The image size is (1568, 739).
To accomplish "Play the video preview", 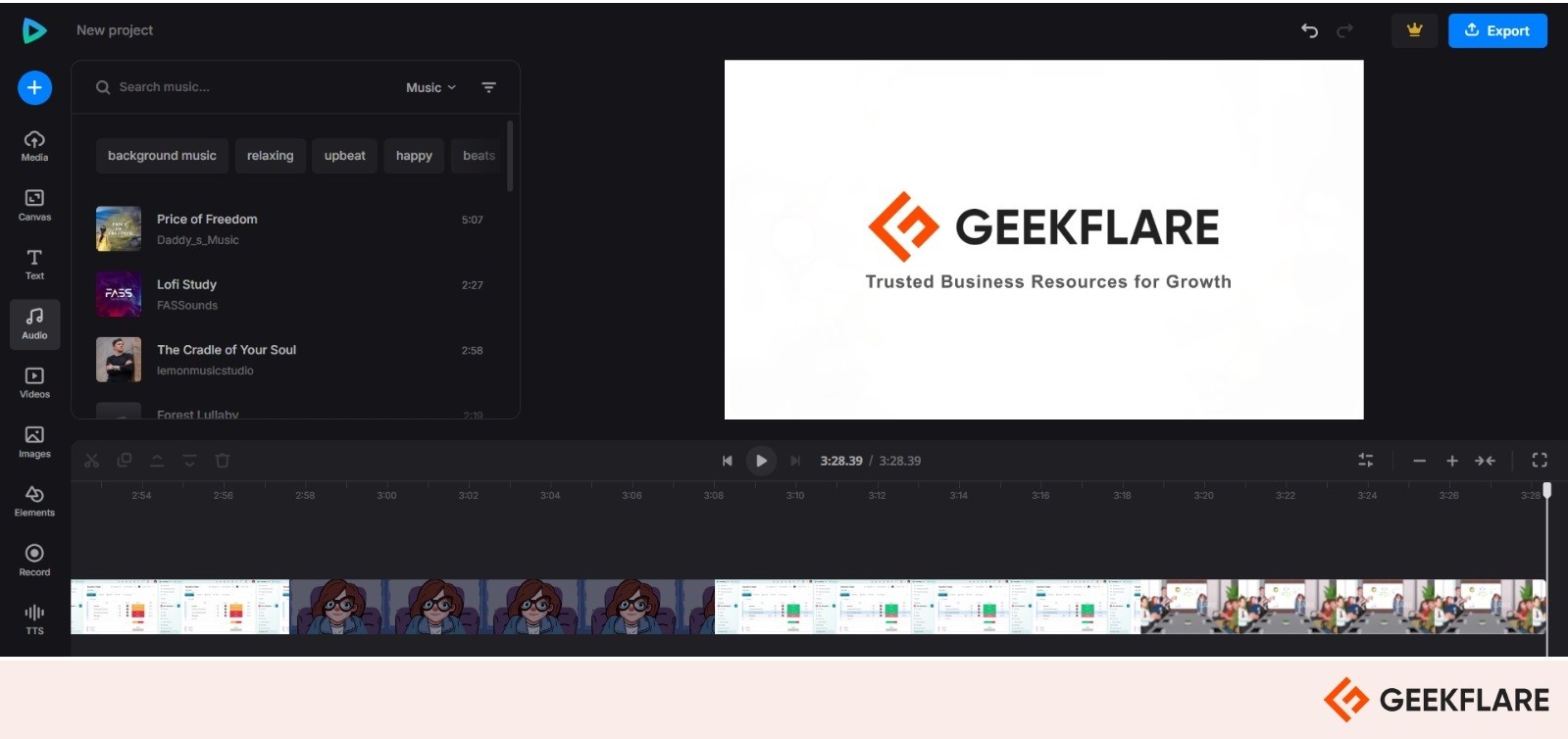I will click(x=761, y=461).
